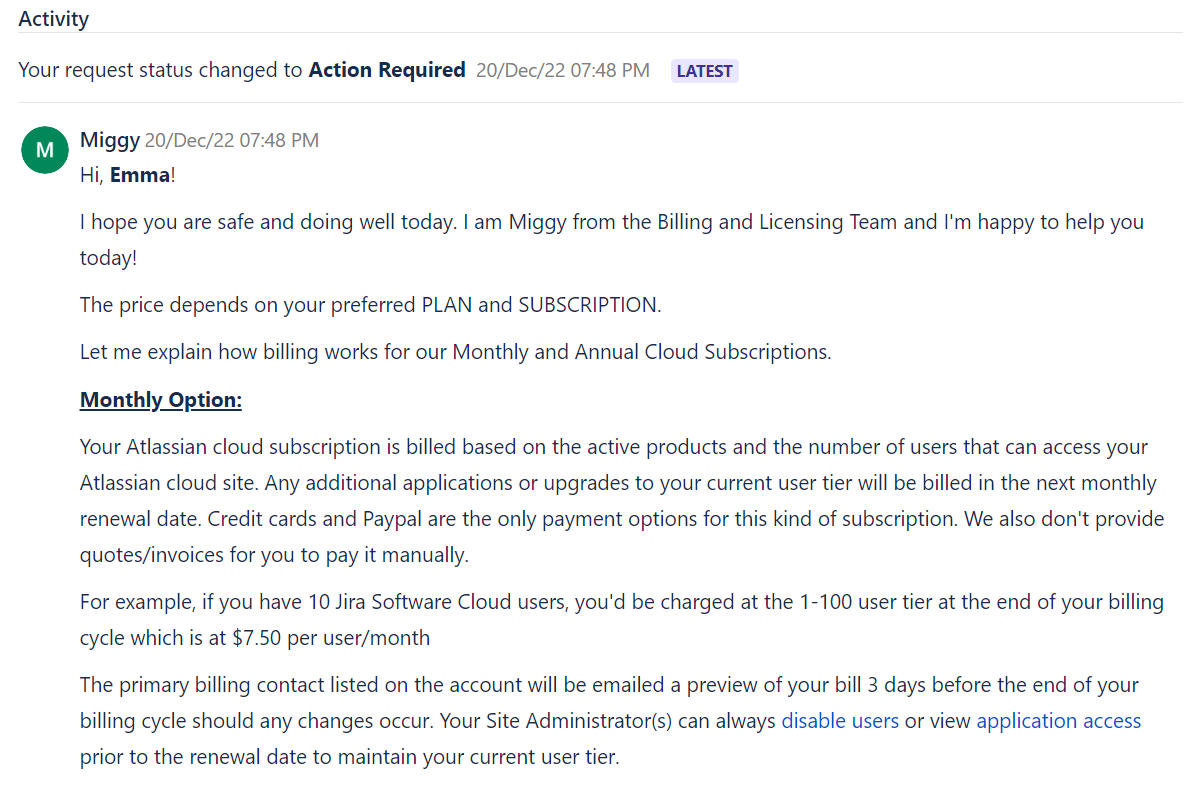Click Miggy's green avatar icon
The height and width of the screenshot is (785, 1196).
(x=44, y=150)
